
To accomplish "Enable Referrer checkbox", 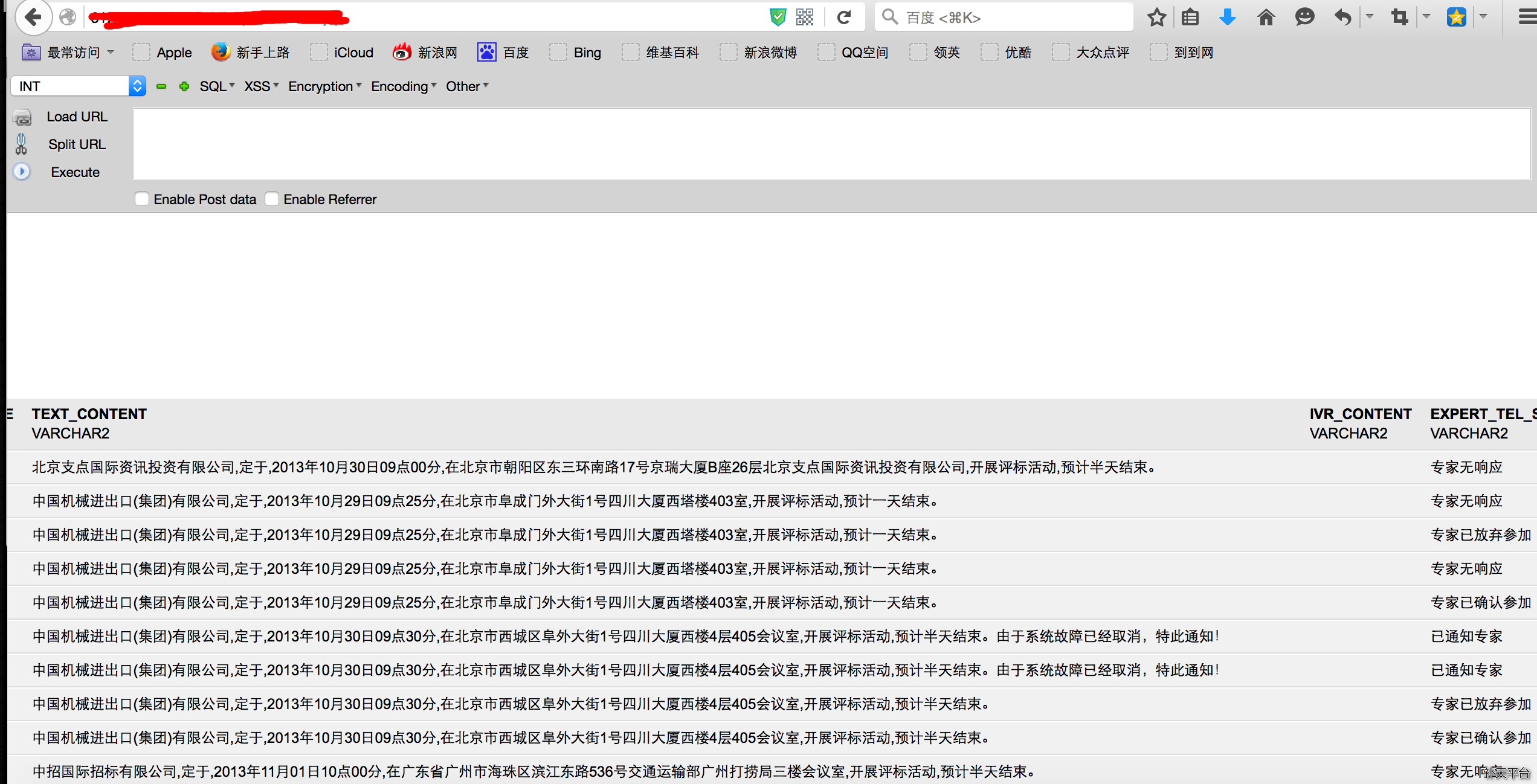I will (x=272, y=199).
